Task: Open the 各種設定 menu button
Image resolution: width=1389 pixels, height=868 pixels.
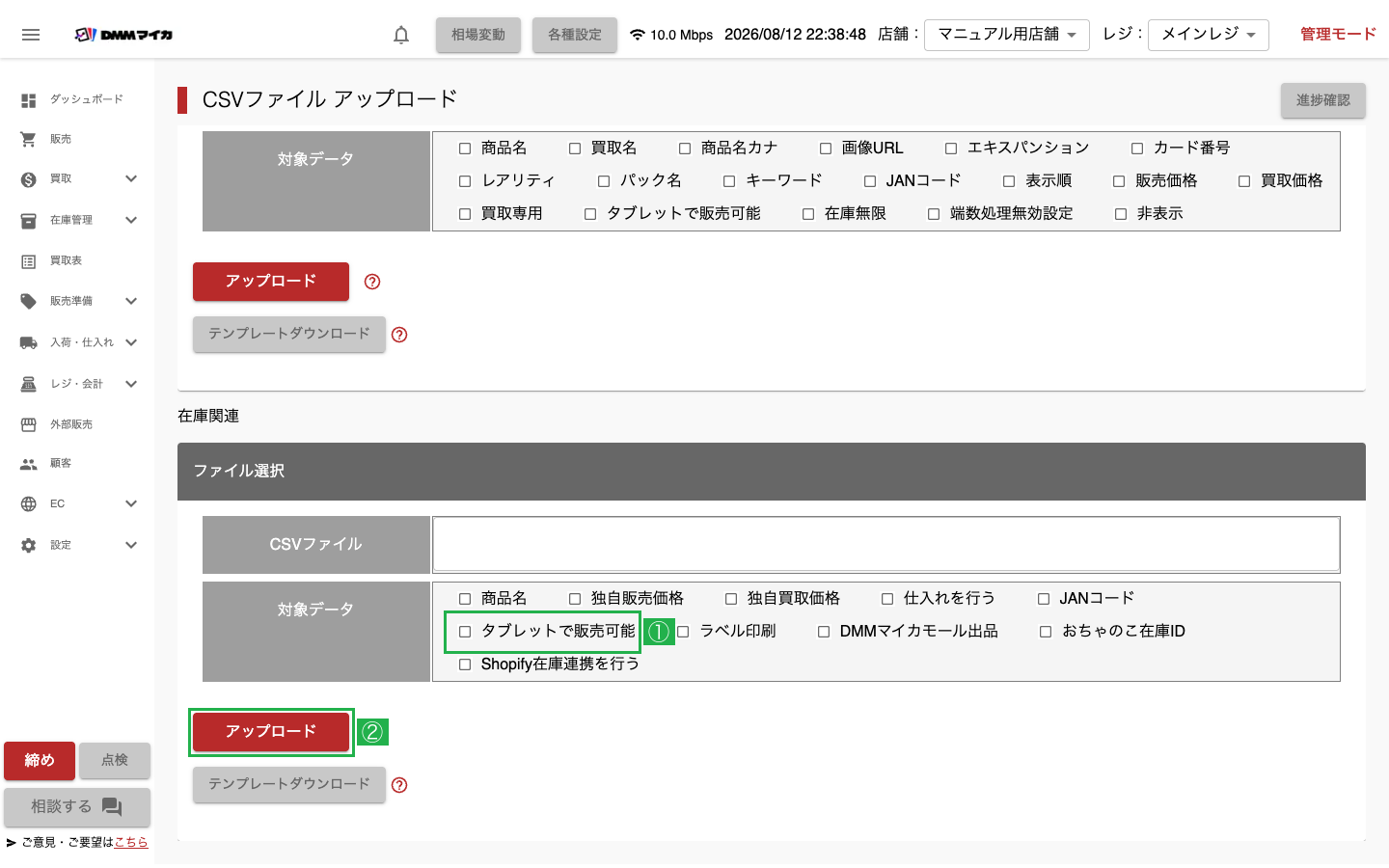Action: click(x=575, y=35)
